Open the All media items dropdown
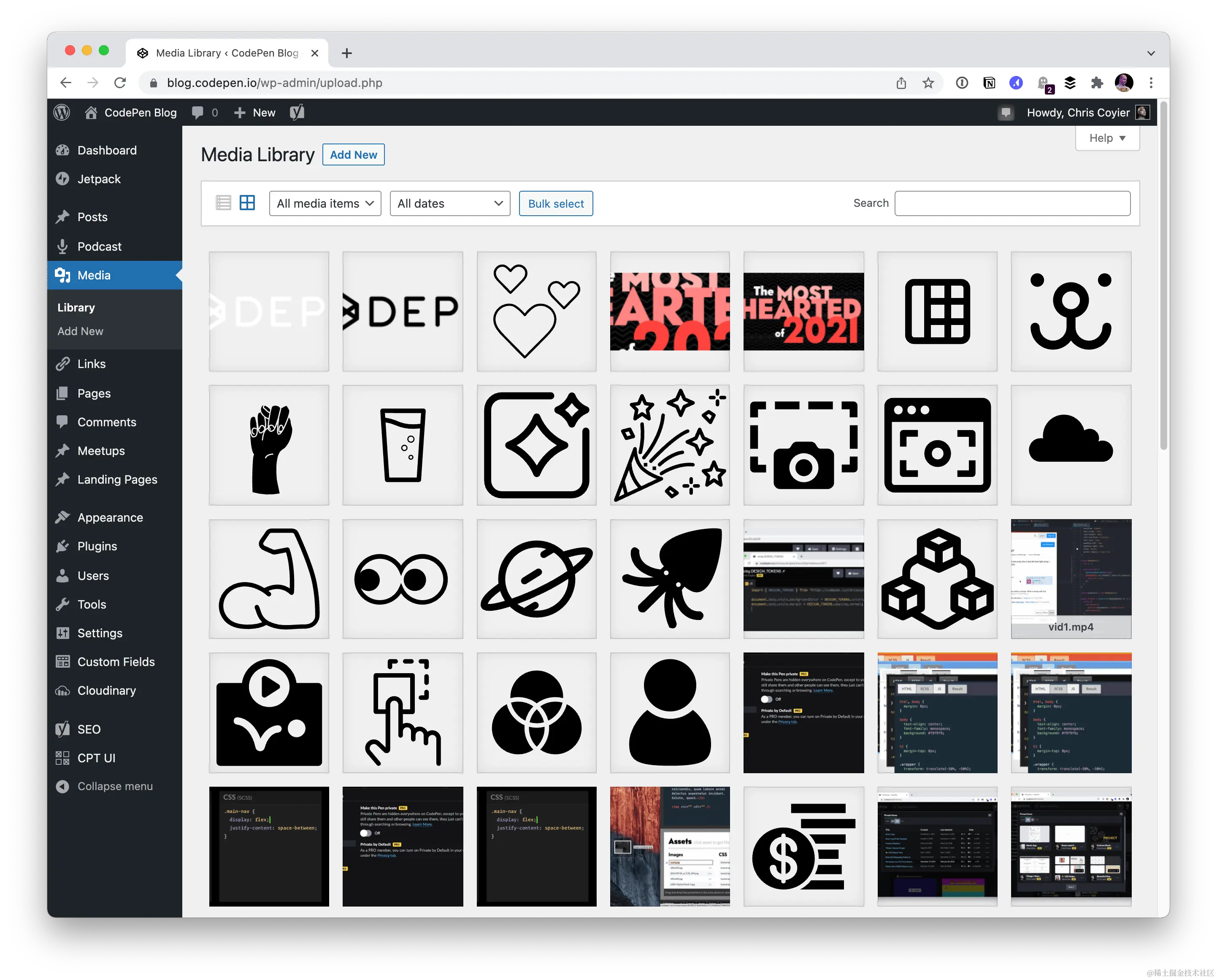 coord(325,203)
